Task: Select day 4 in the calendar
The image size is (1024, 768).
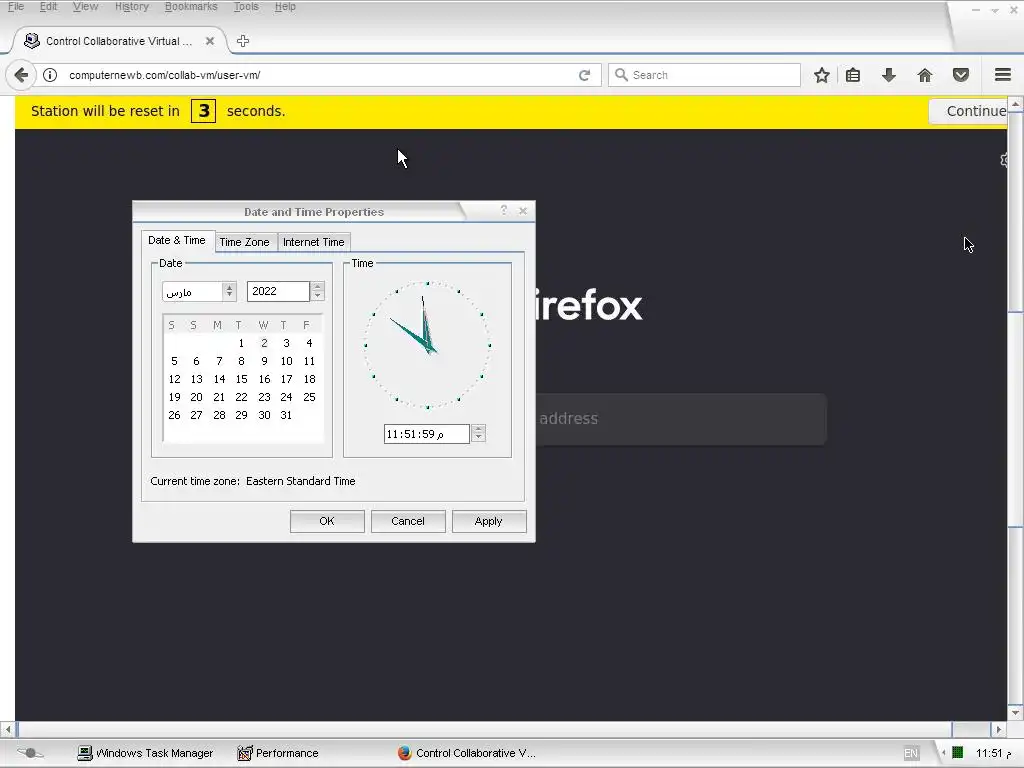Action: coord(309,343)
